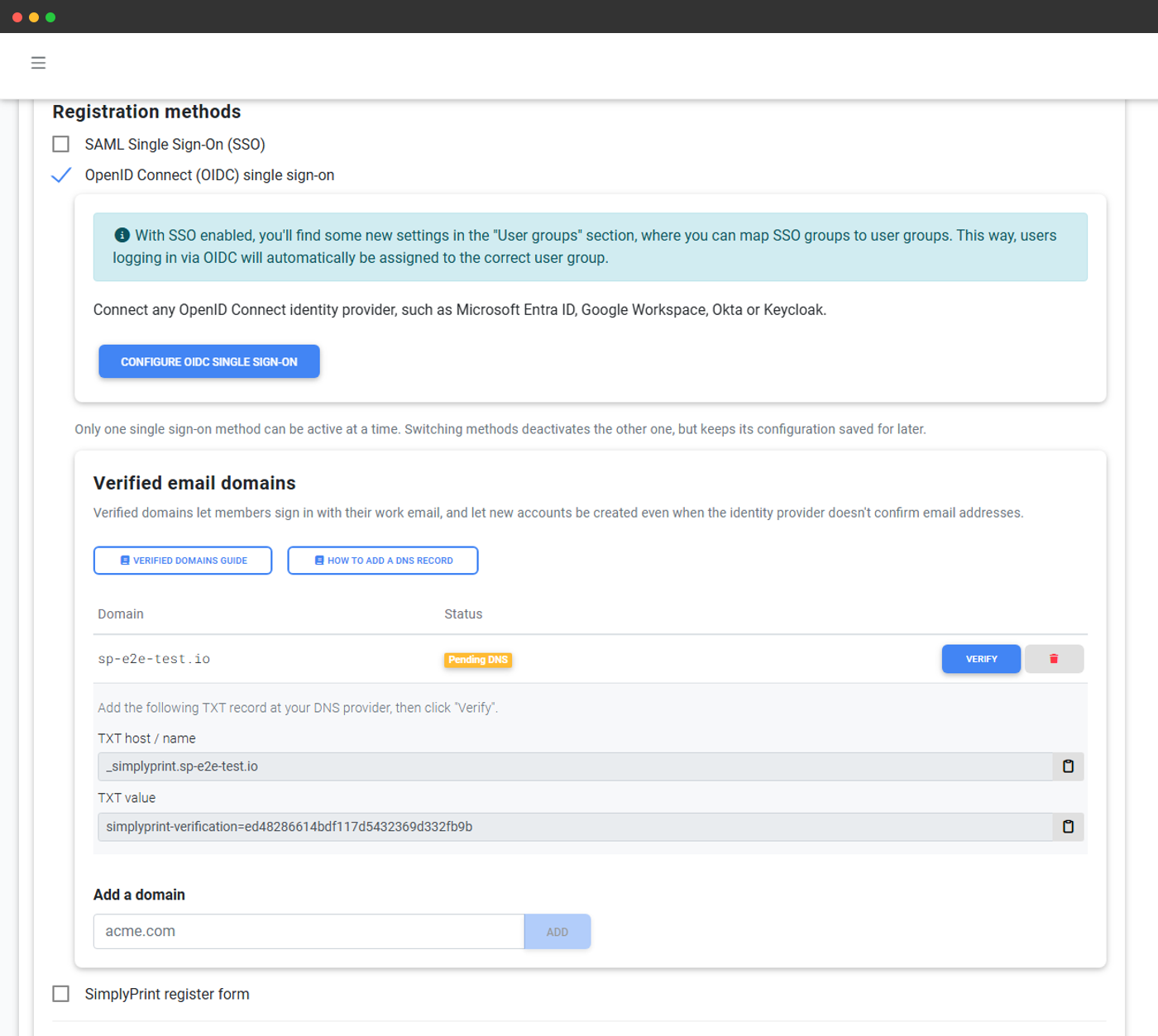1158x1036 pixels.
Task: Open the Verified Domains Guide
Action: tap(183, 561)
